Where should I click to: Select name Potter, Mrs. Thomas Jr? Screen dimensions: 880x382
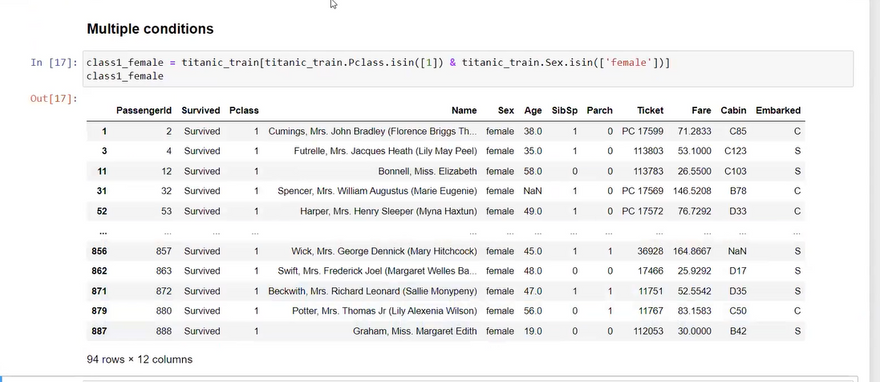[384, 311]
